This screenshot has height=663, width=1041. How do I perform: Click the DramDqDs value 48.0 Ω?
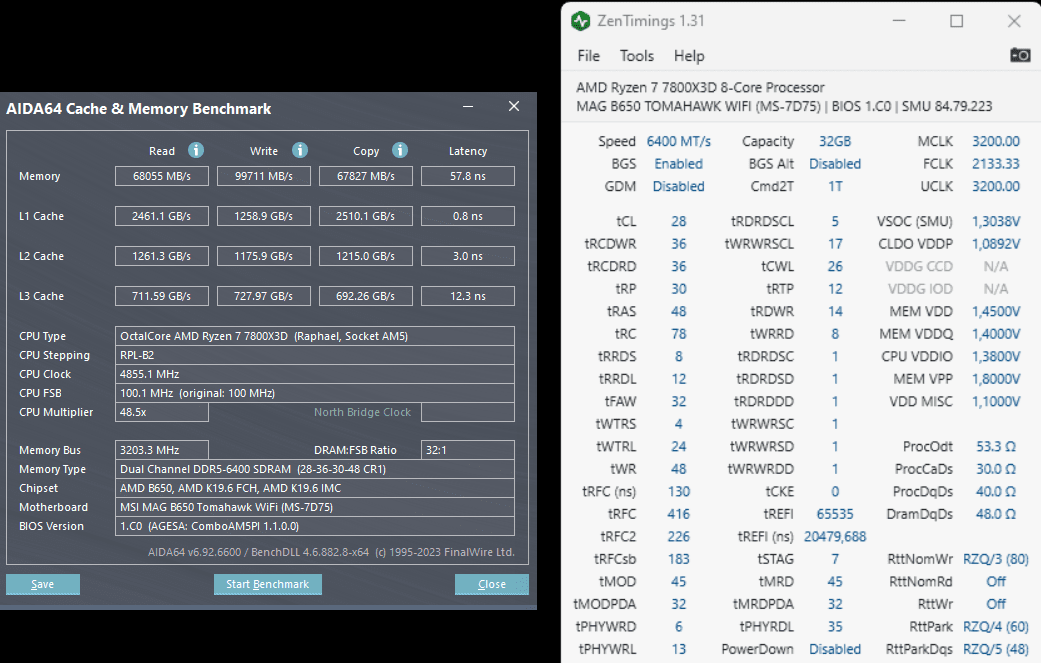pos(996,514)
